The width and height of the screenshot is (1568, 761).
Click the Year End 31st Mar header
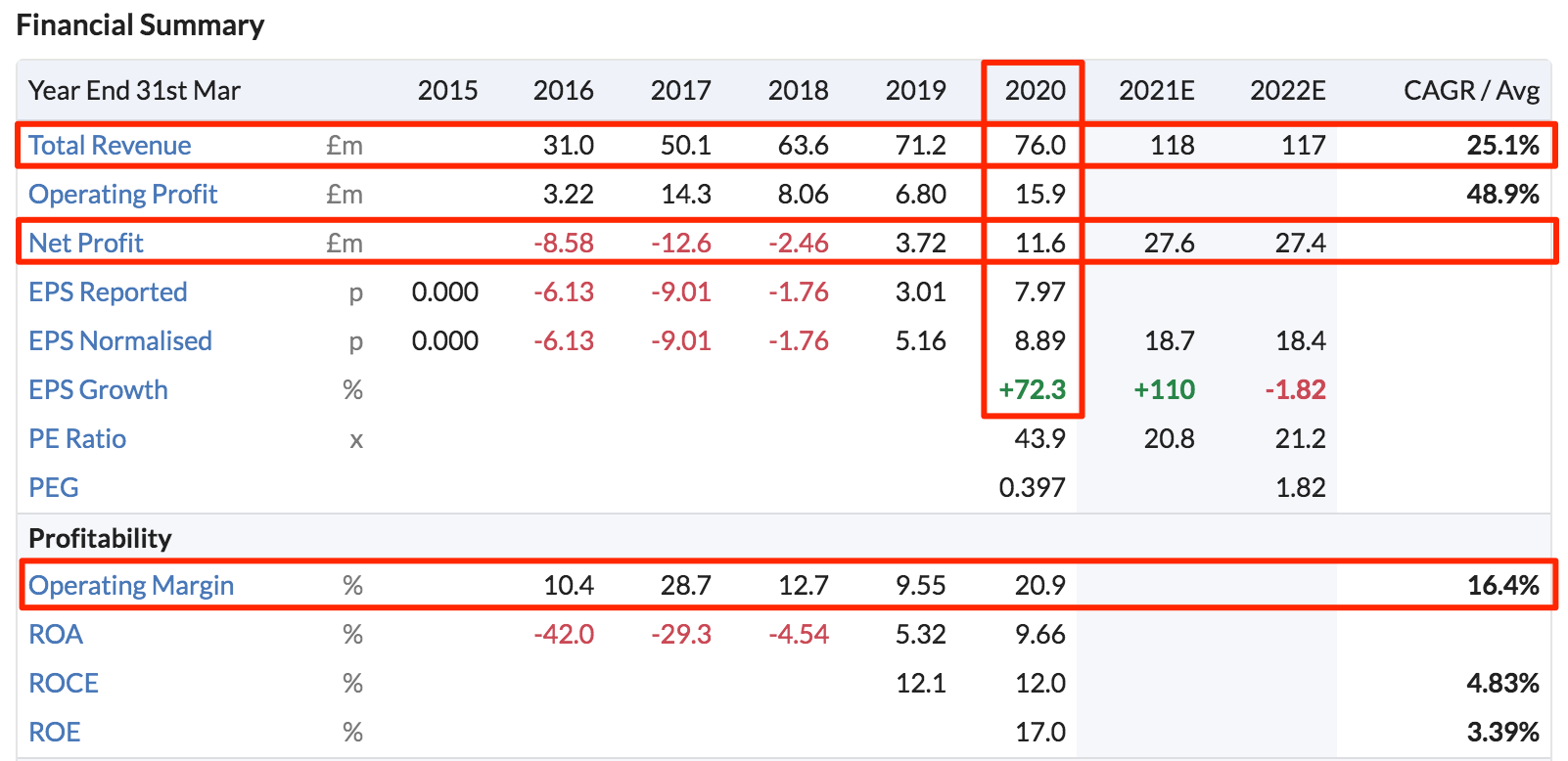tap(134, 90)
